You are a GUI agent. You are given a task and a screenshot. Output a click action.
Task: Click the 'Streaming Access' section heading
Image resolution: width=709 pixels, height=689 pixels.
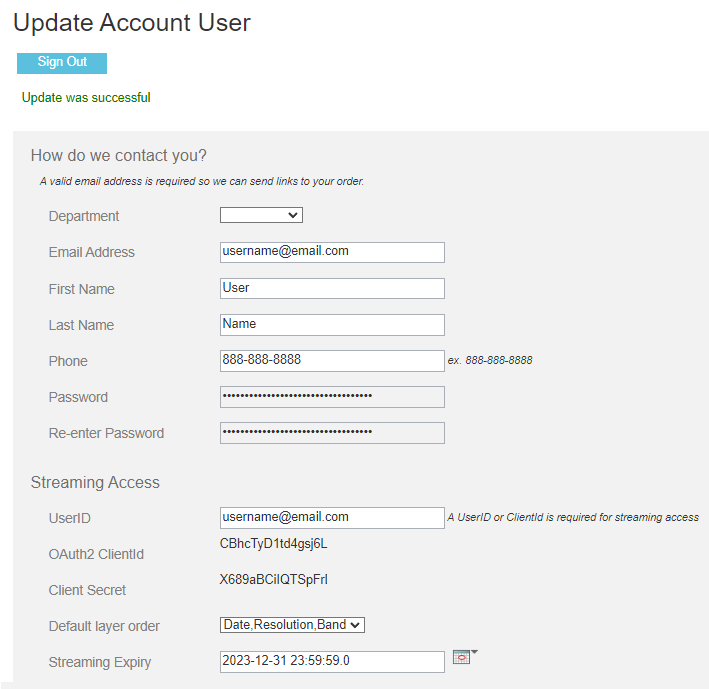click(x=95, y=482)
